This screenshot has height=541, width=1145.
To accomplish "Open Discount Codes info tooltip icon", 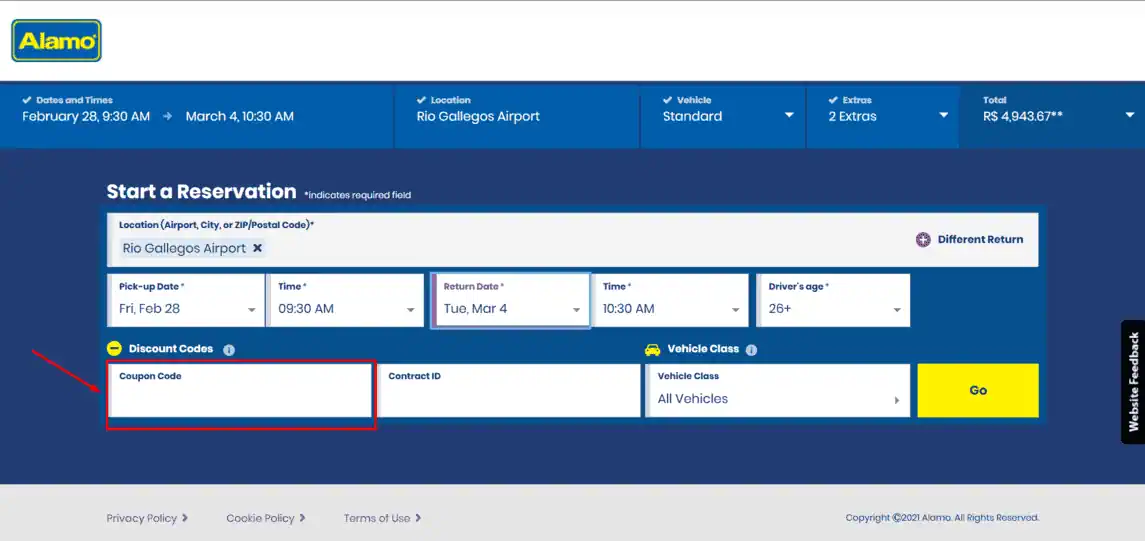I will click(x=229, y=350).
